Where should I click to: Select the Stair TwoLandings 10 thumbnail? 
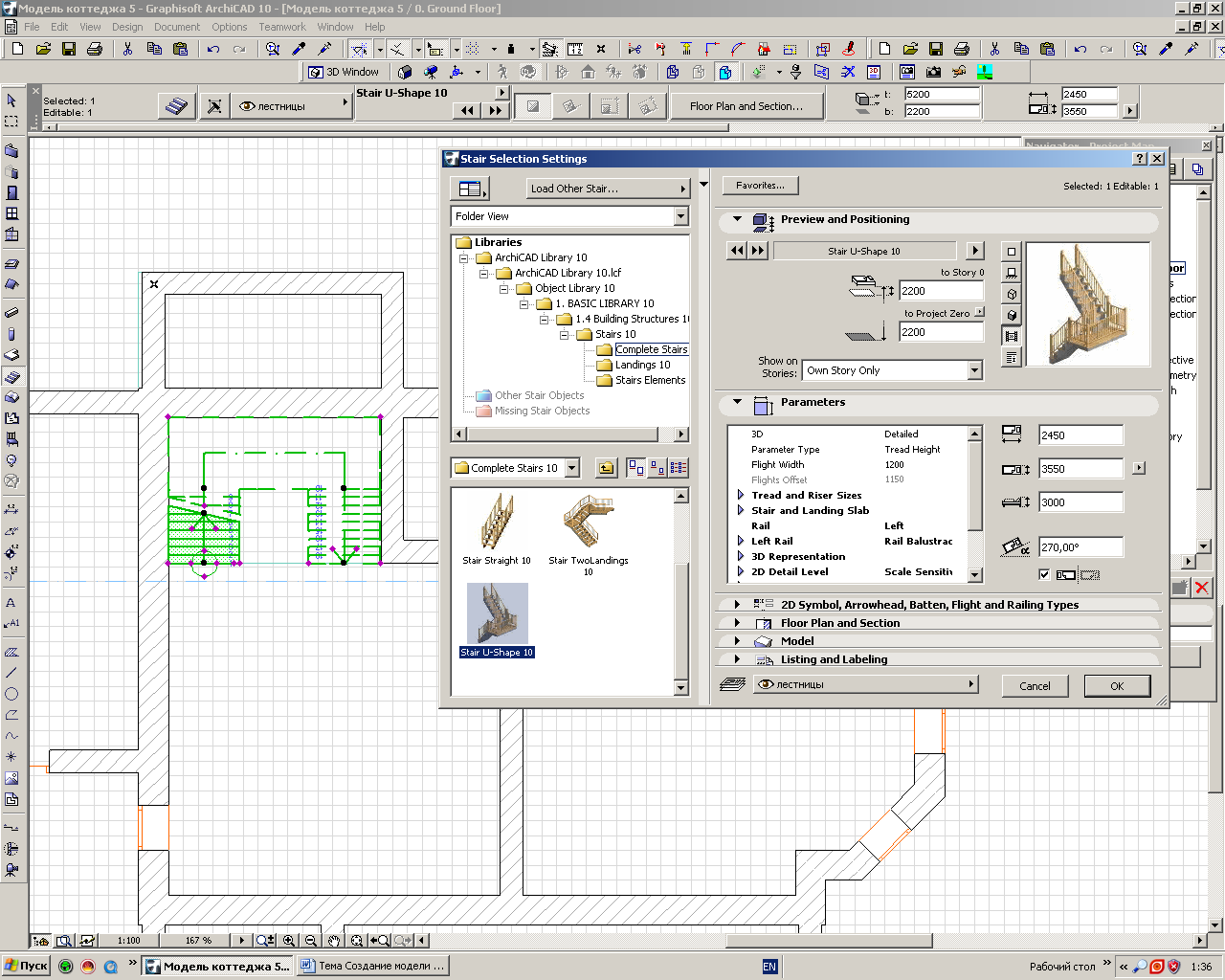[x=589, y=534]
